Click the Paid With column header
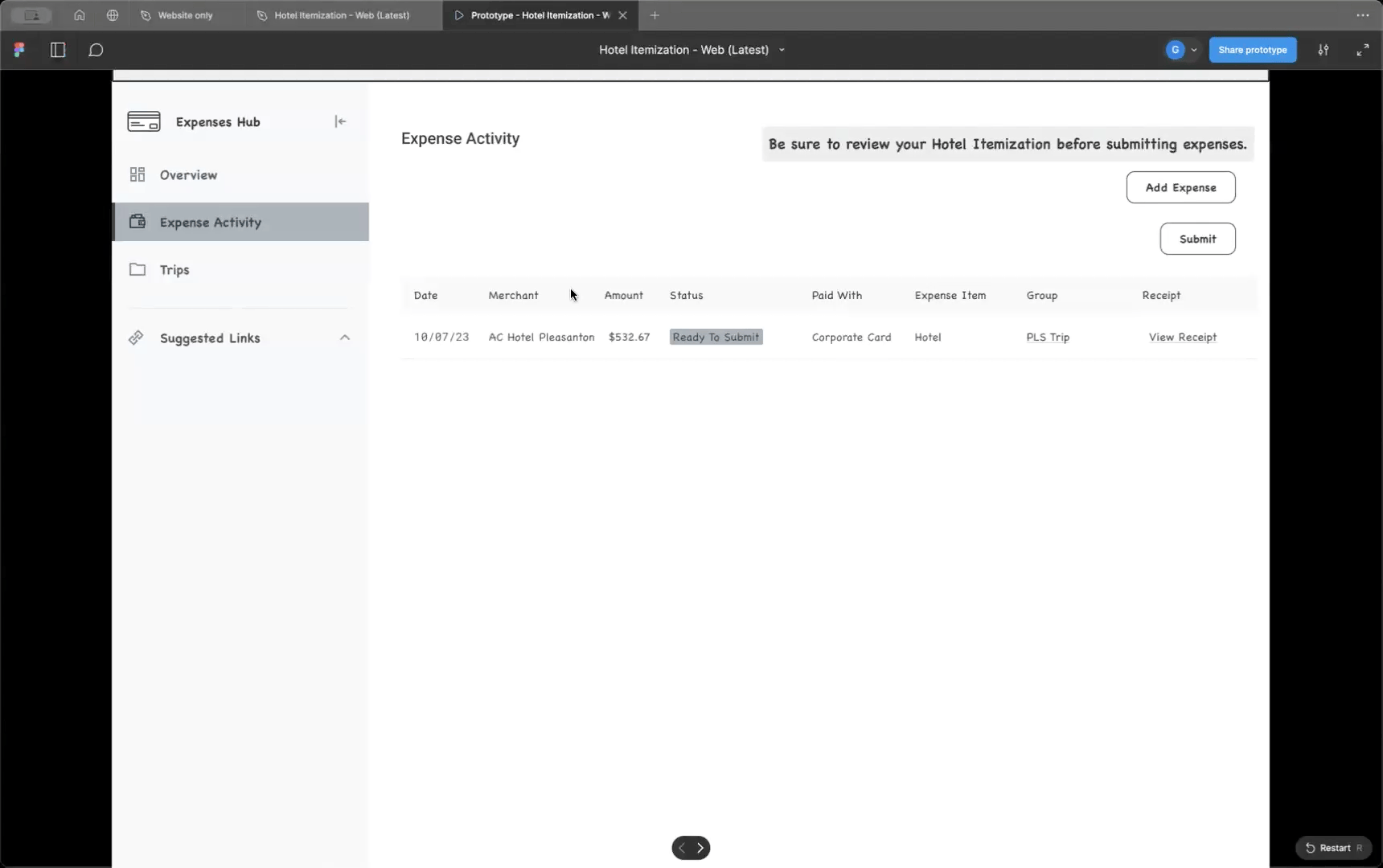This screenshot has height=868, width=1383. click(836, 295)
